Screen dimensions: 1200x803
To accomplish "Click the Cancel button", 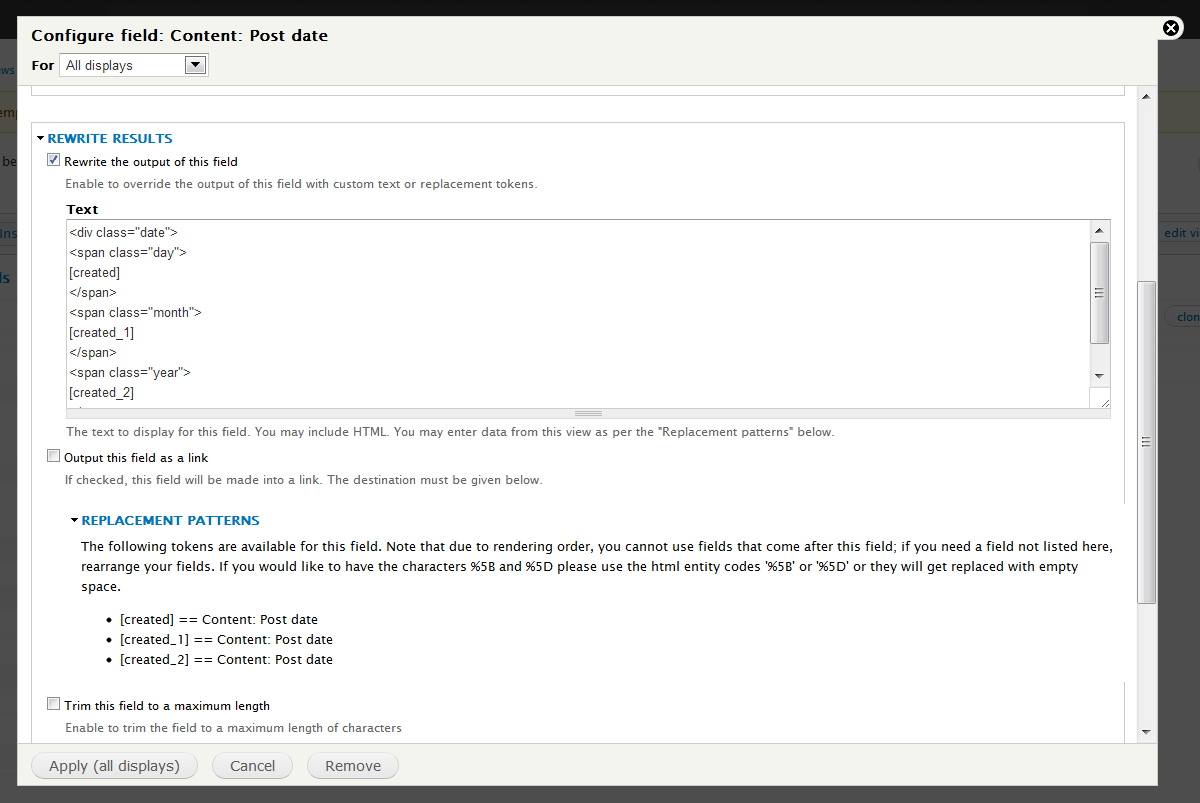I will tap(252, 766).
